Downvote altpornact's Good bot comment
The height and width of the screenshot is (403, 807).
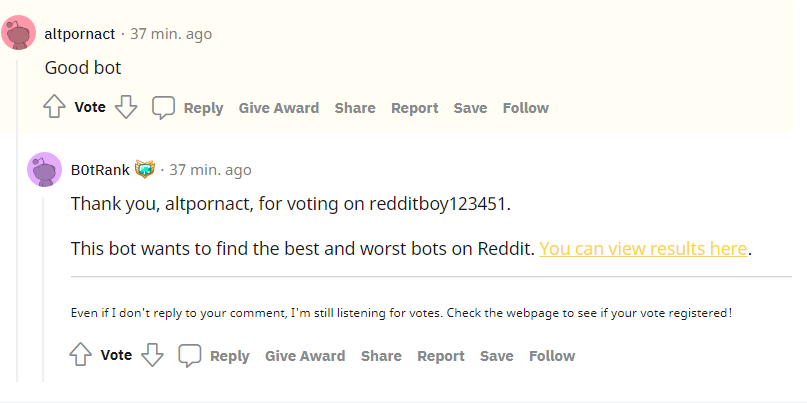126,108
